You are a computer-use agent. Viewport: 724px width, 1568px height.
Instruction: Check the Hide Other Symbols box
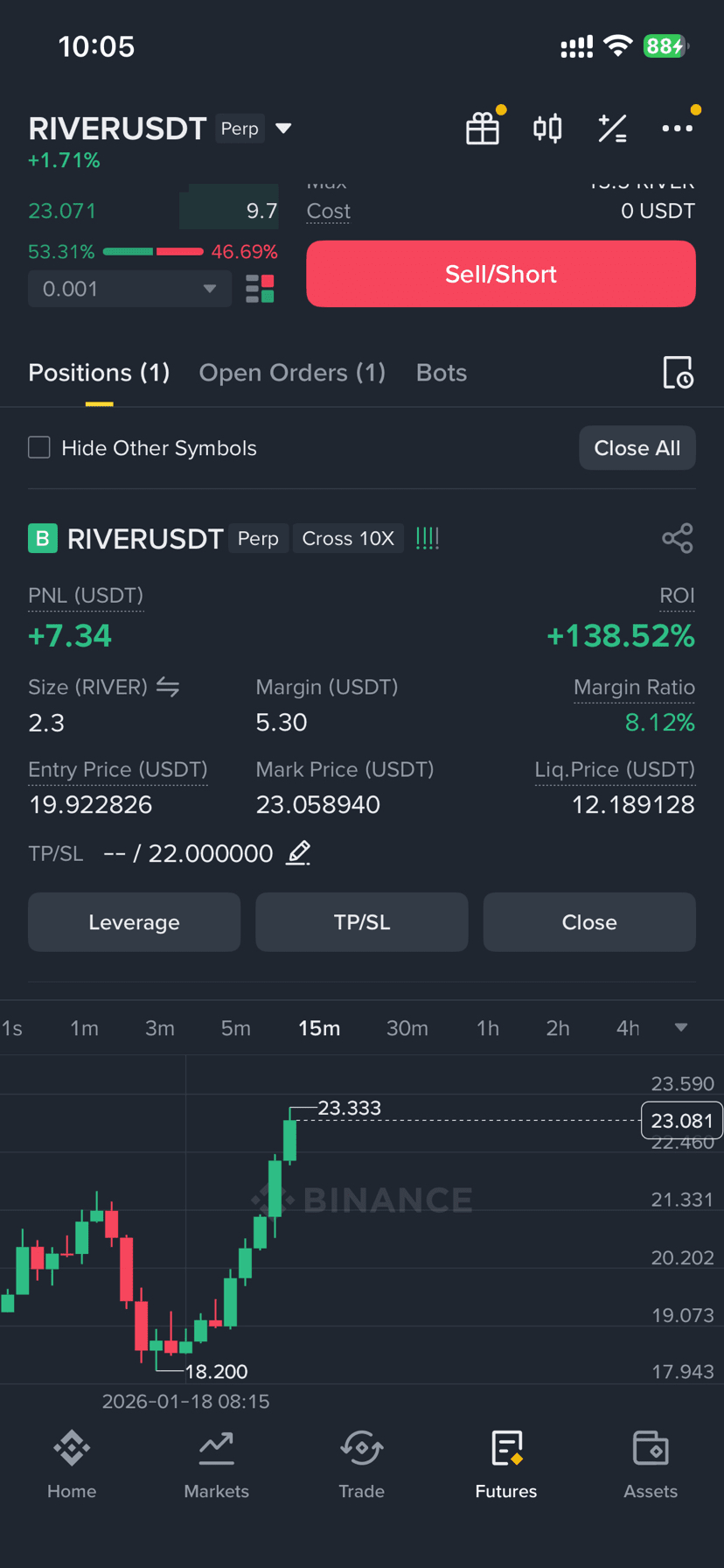click(x=39, y=448)
